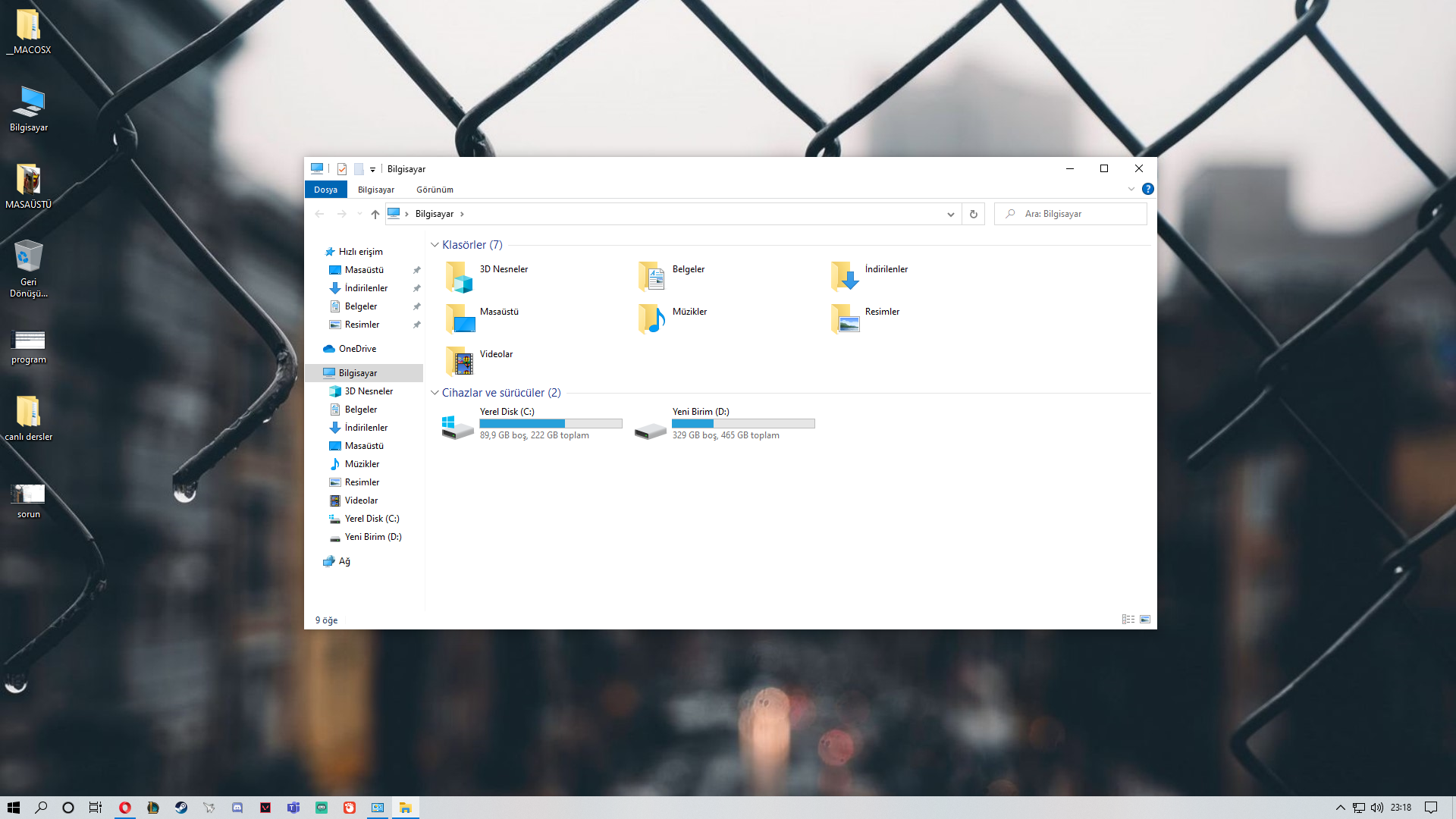Go up one folder level

point(375,214)
